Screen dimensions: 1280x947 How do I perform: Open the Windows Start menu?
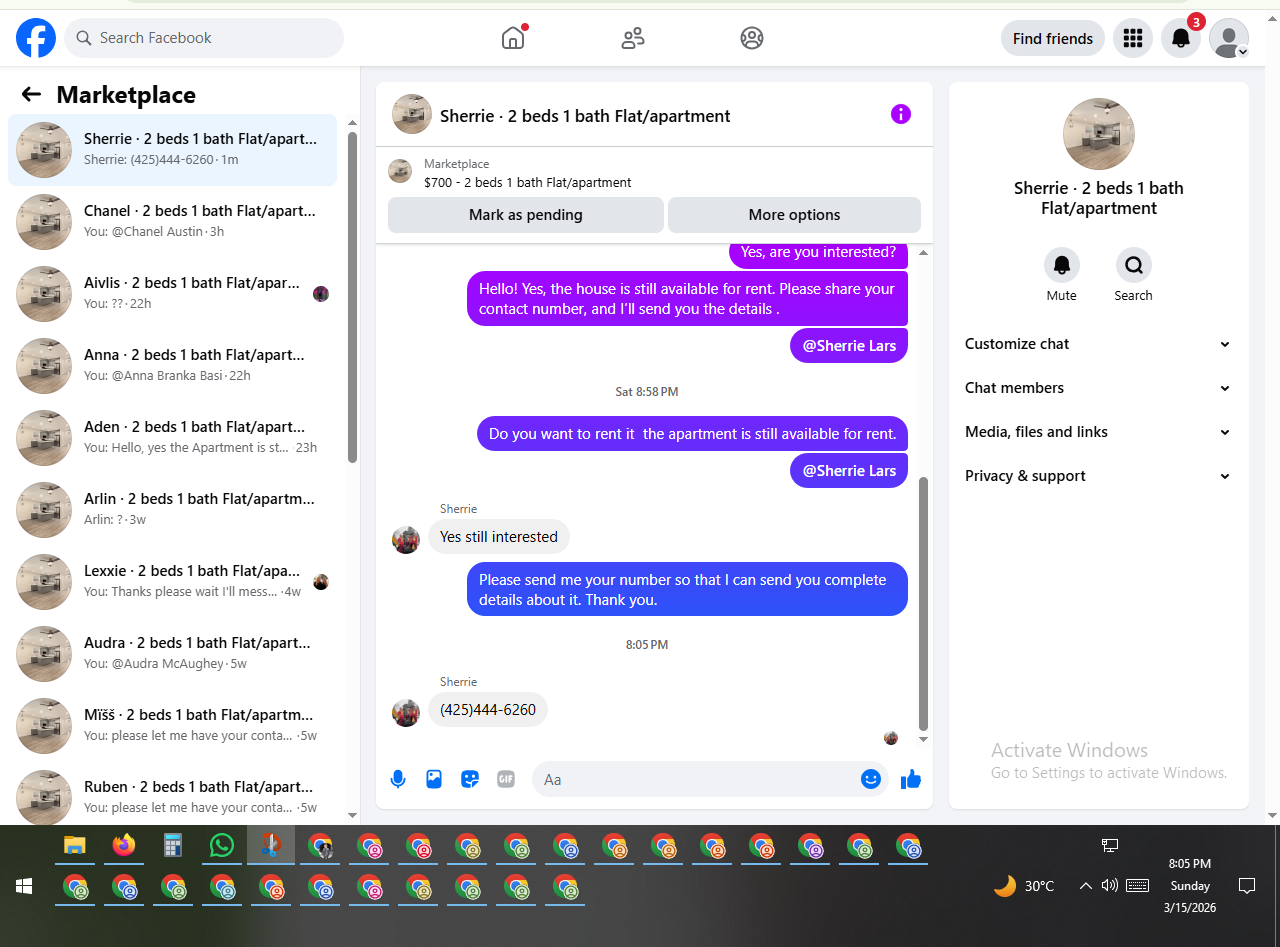coord(24,886)
